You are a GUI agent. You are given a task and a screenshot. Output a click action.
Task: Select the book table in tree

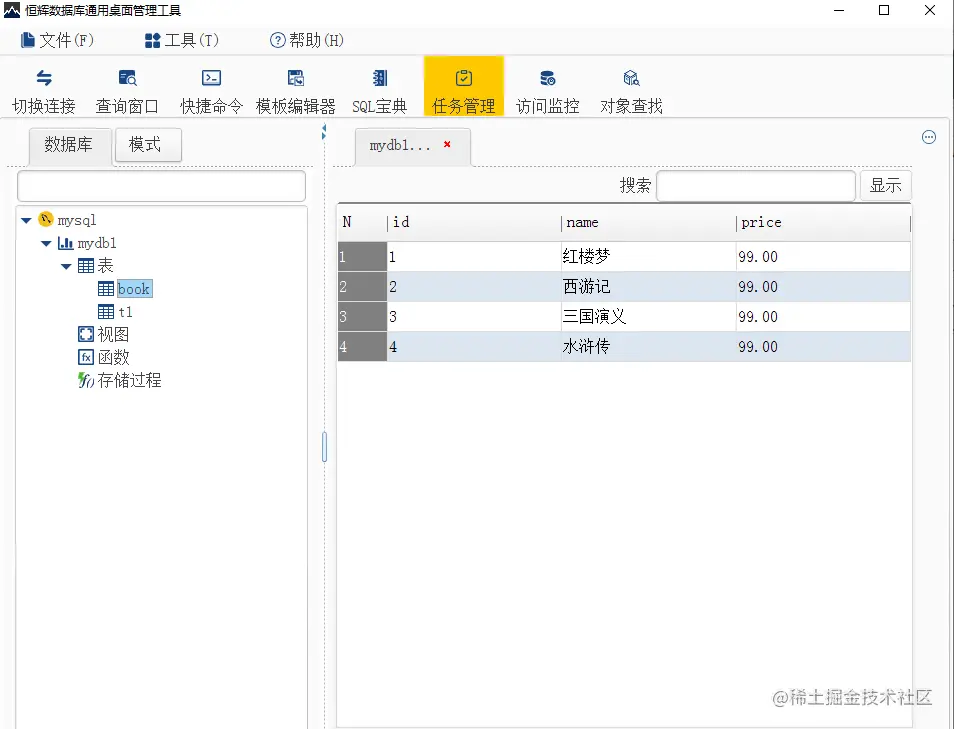134,289
